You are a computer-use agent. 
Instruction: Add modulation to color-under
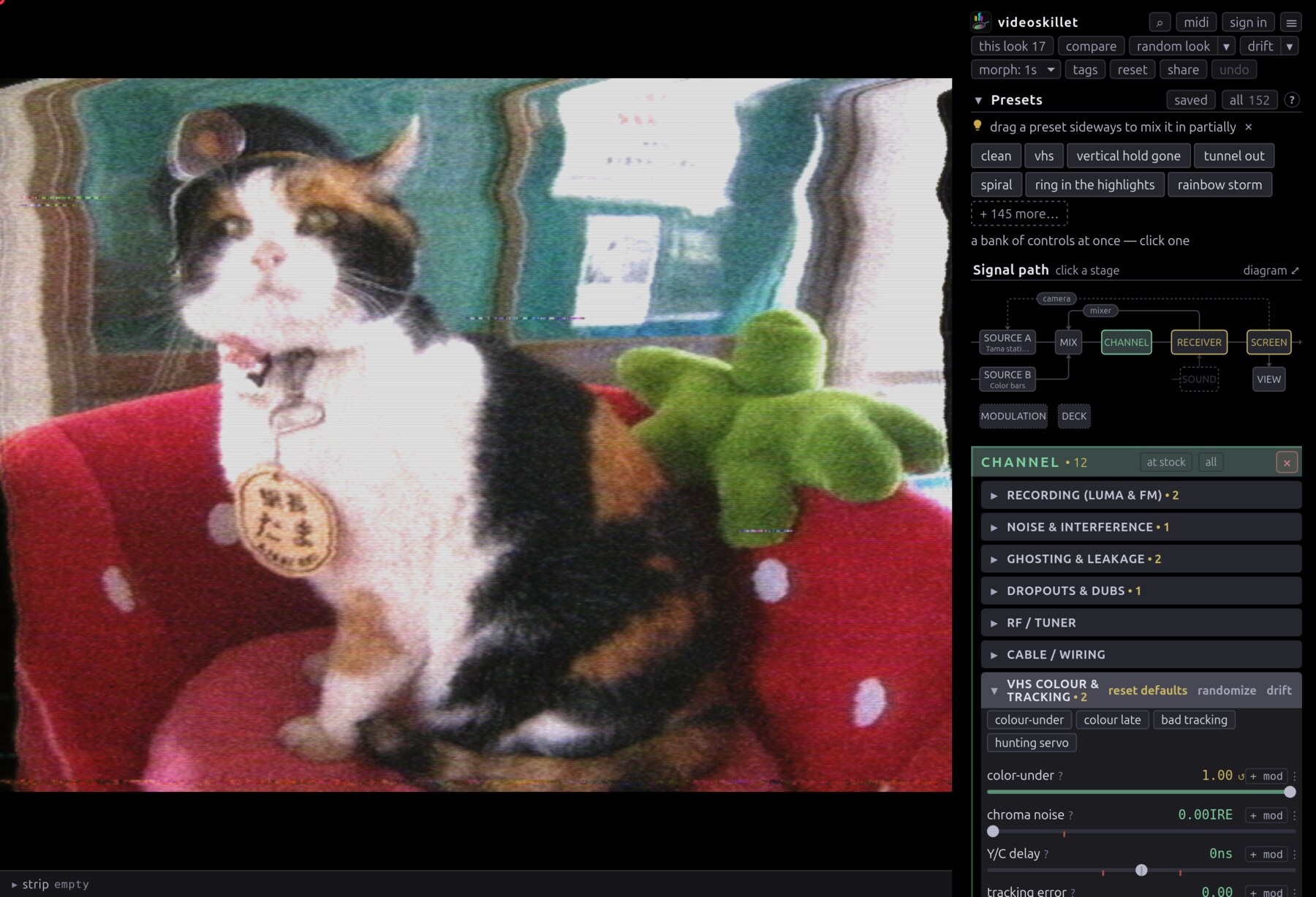tap(1266, 776)
